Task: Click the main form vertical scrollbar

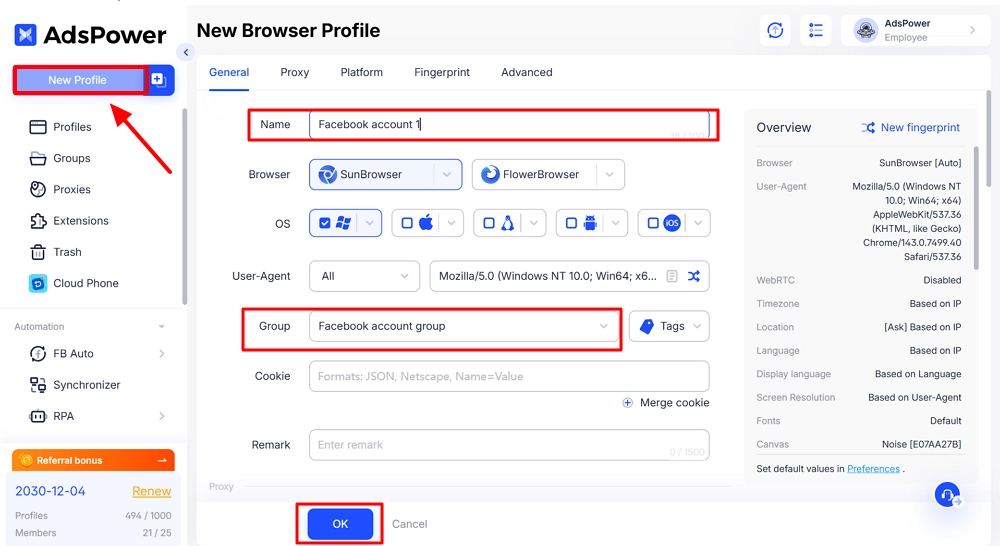Action: tap(989, 137)
